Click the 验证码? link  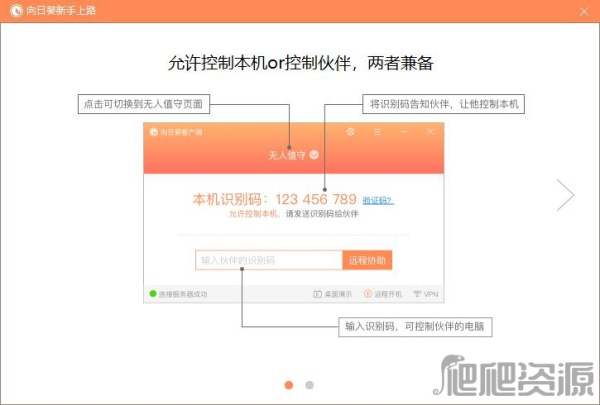[378, 200]
